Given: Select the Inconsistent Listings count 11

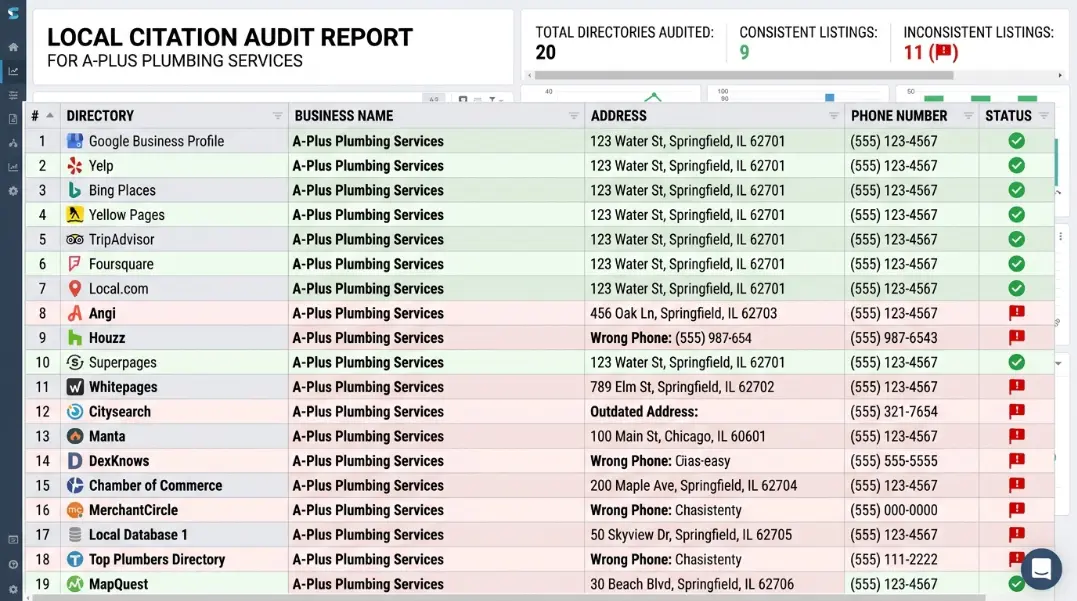Looking at the screenshot, I should click(x=913, y=52).
